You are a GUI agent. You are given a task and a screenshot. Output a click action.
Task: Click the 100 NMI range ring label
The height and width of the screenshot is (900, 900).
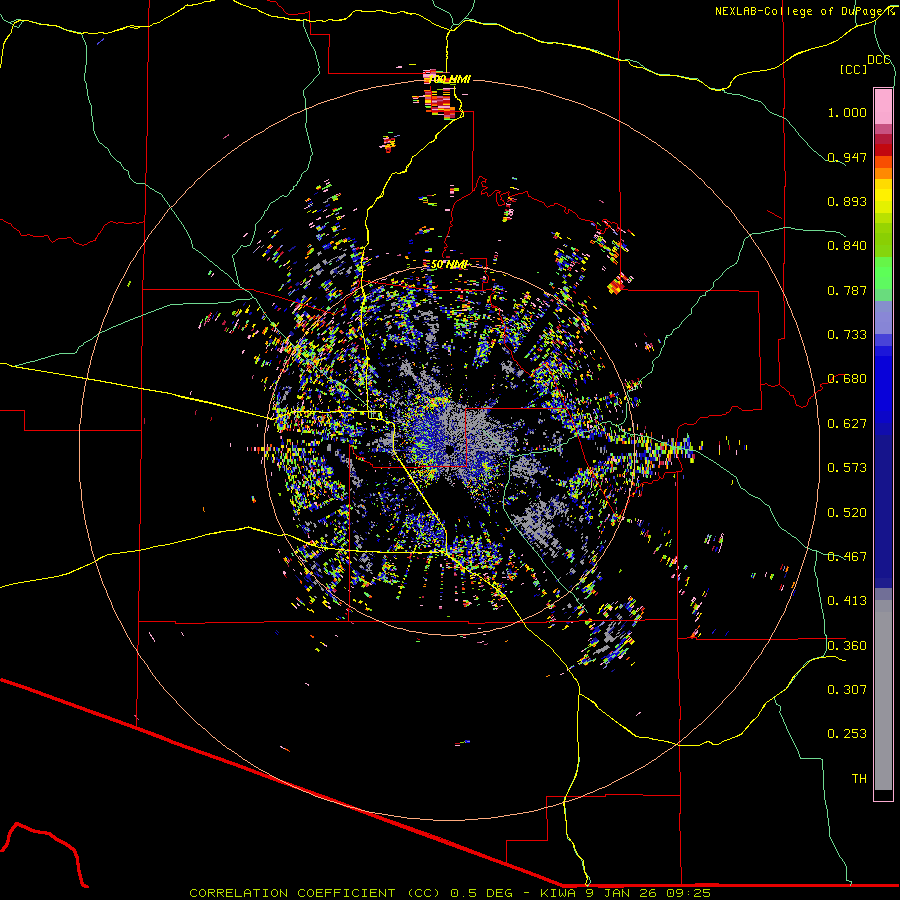click(450, 79)
